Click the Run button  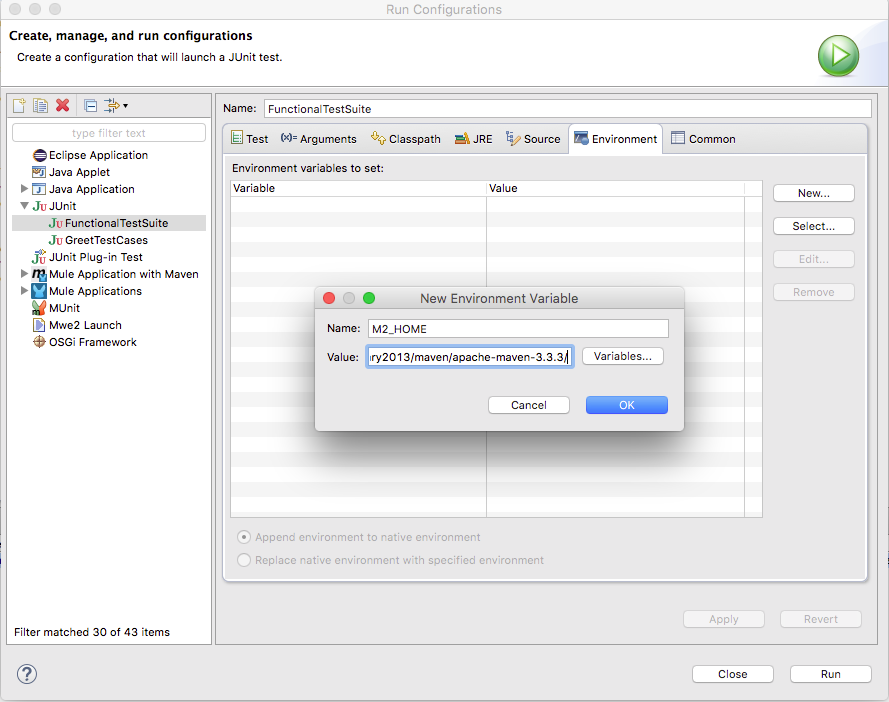[x=831, y=674]
